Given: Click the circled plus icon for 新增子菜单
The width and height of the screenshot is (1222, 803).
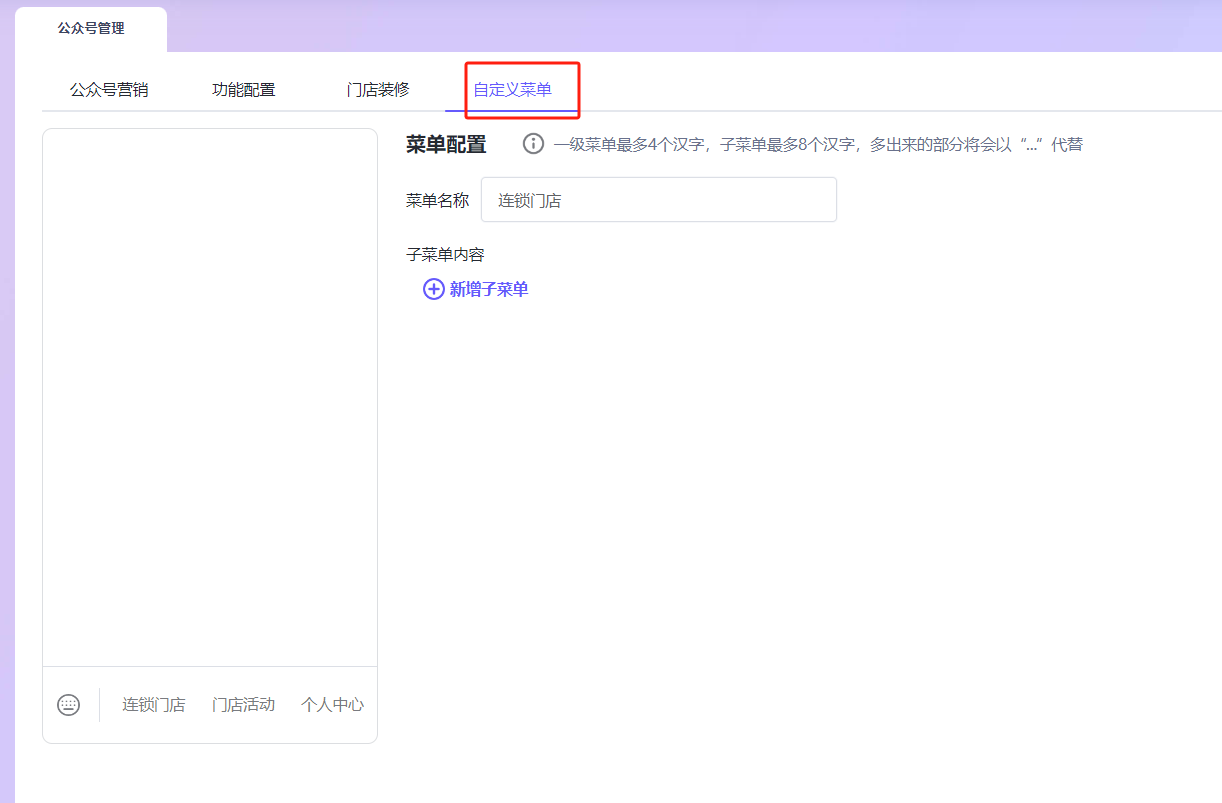Looking at the screenshot, I should 434,289.
